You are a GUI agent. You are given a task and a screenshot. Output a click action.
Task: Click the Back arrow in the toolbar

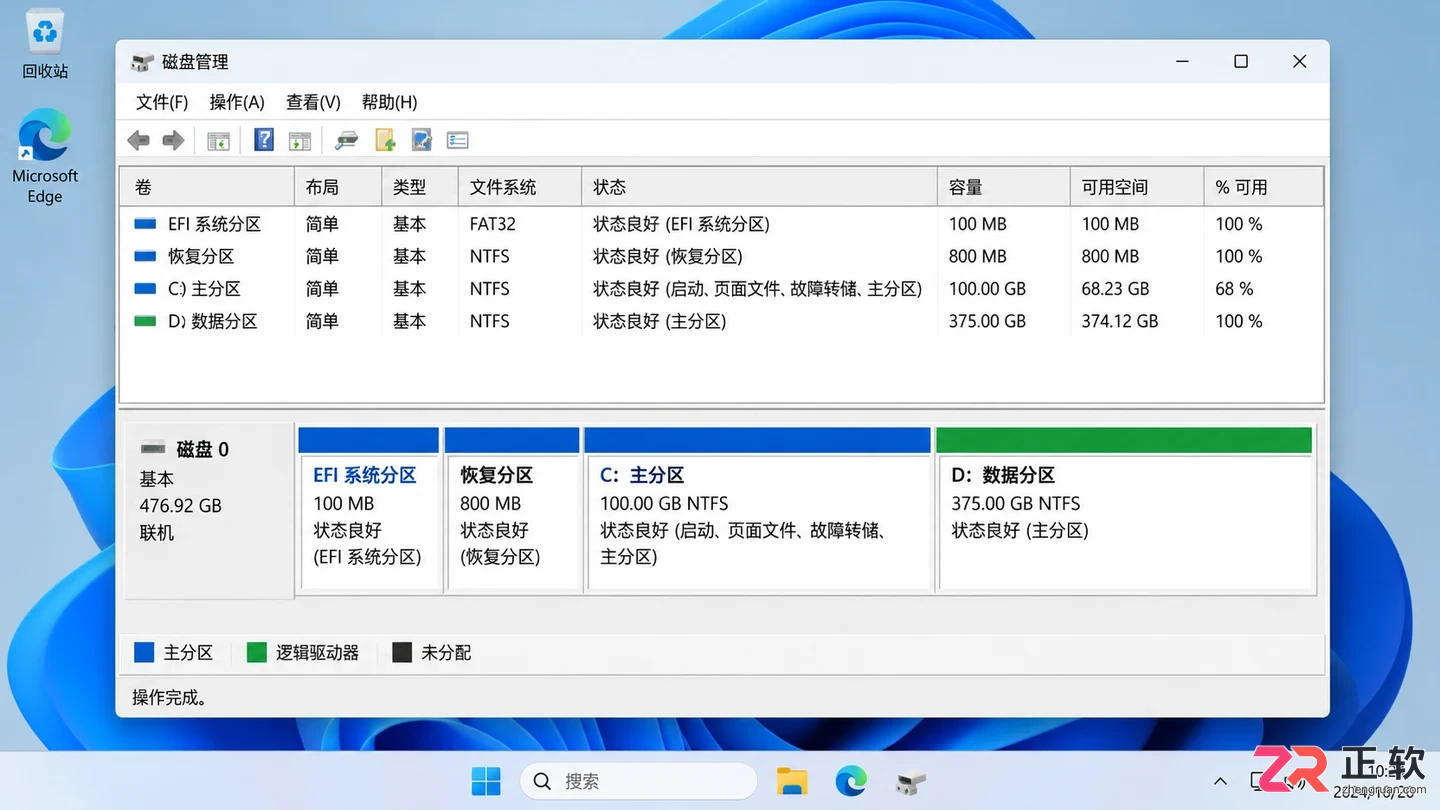(x=139, y=141)
